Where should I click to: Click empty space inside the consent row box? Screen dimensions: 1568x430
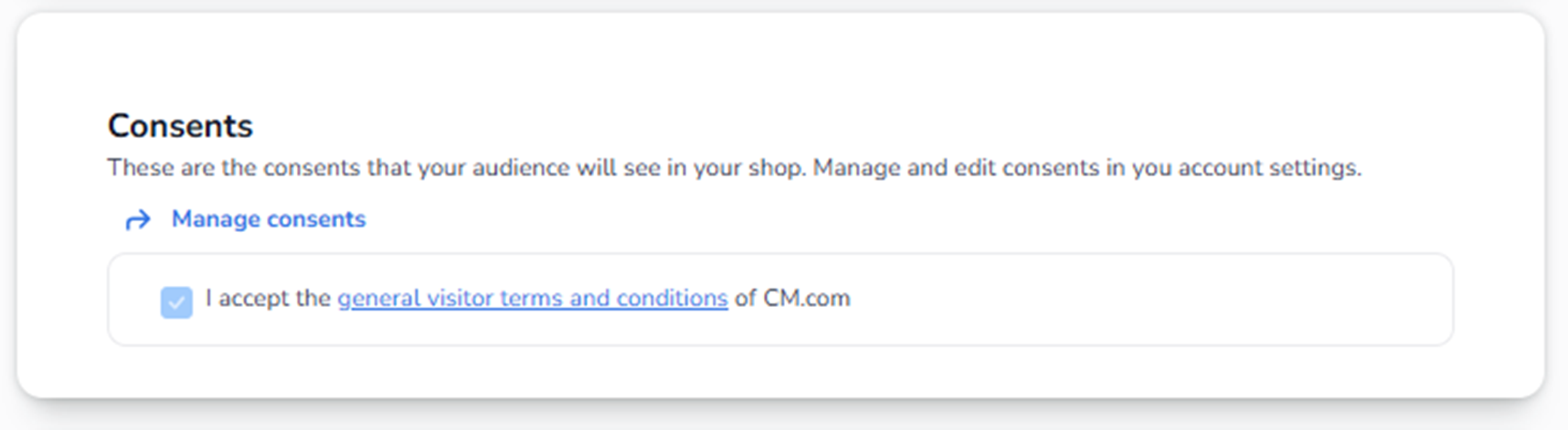click(x=1142, y=299)
